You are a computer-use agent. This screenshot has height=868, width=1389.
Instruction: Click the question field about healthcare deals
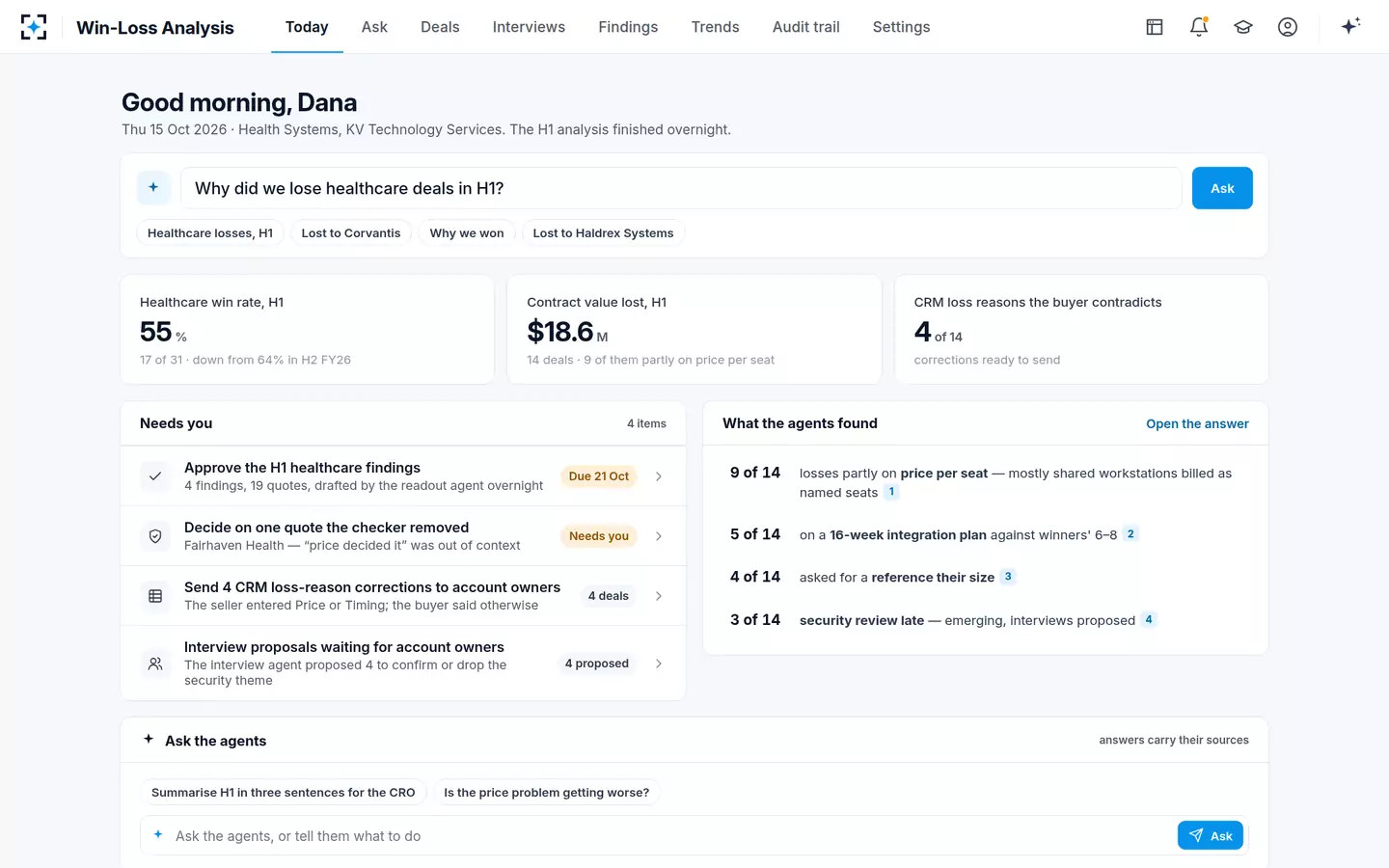[681, 188]
